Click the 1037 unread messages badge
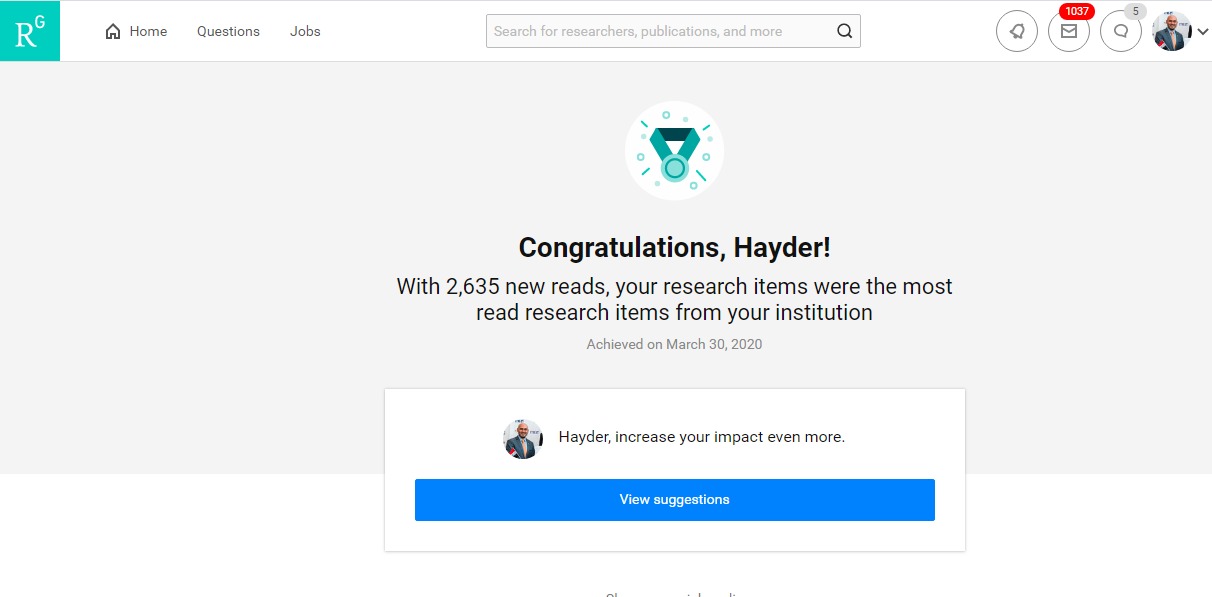 tap(1077, 12)
